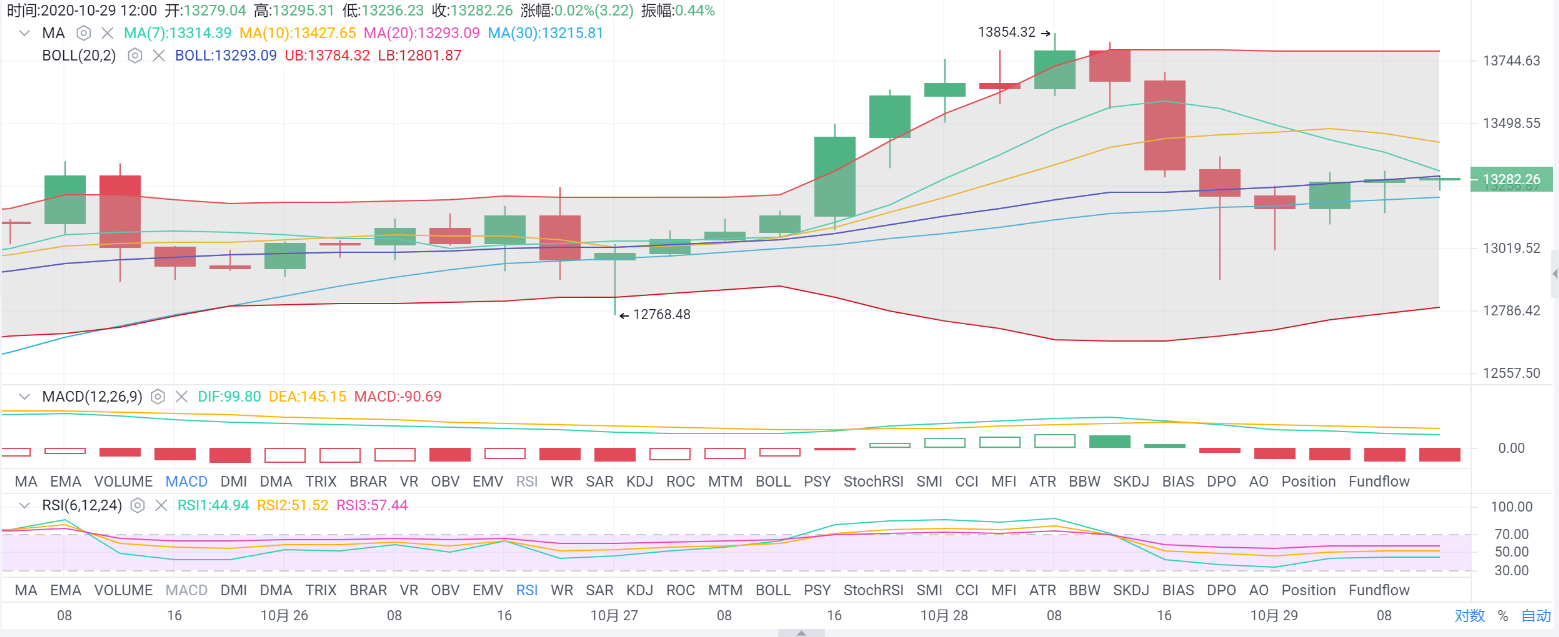Remove the MA indicator with X icon

pyautogui.click(x=106, y=33)
